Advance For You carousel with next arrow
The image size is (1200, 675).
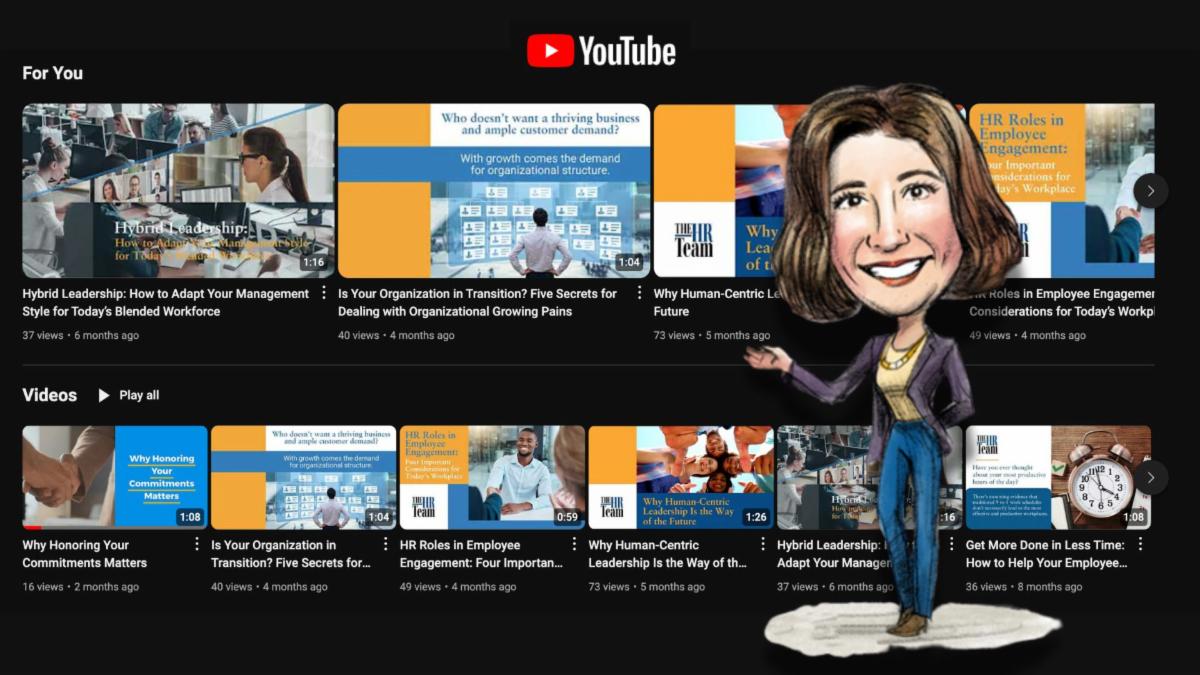click(1150, 190)
